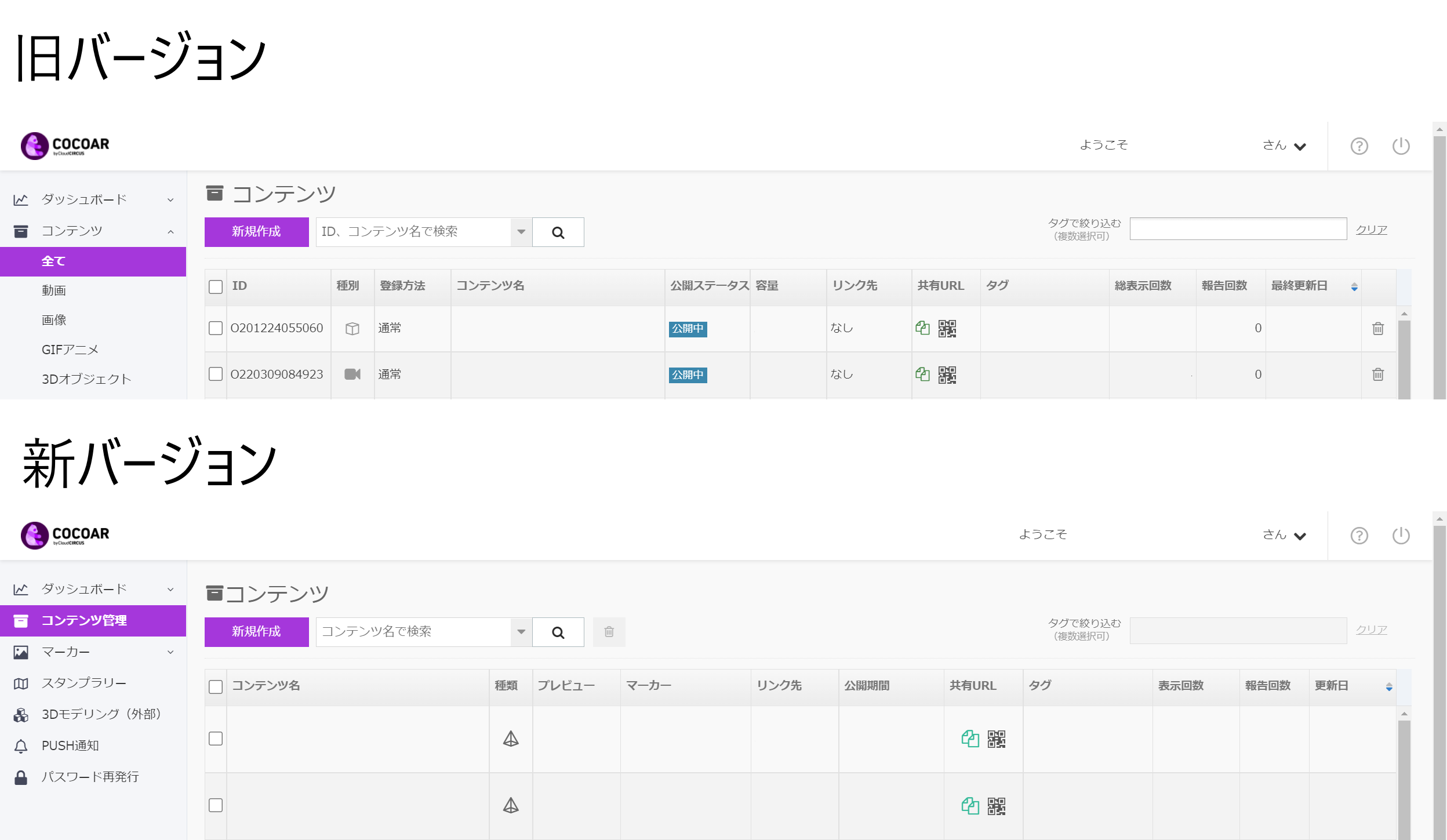The image size is (1447, 840).
Task: Click 公開中 status badge for O201224055060
Action: [x=688, y=329]
